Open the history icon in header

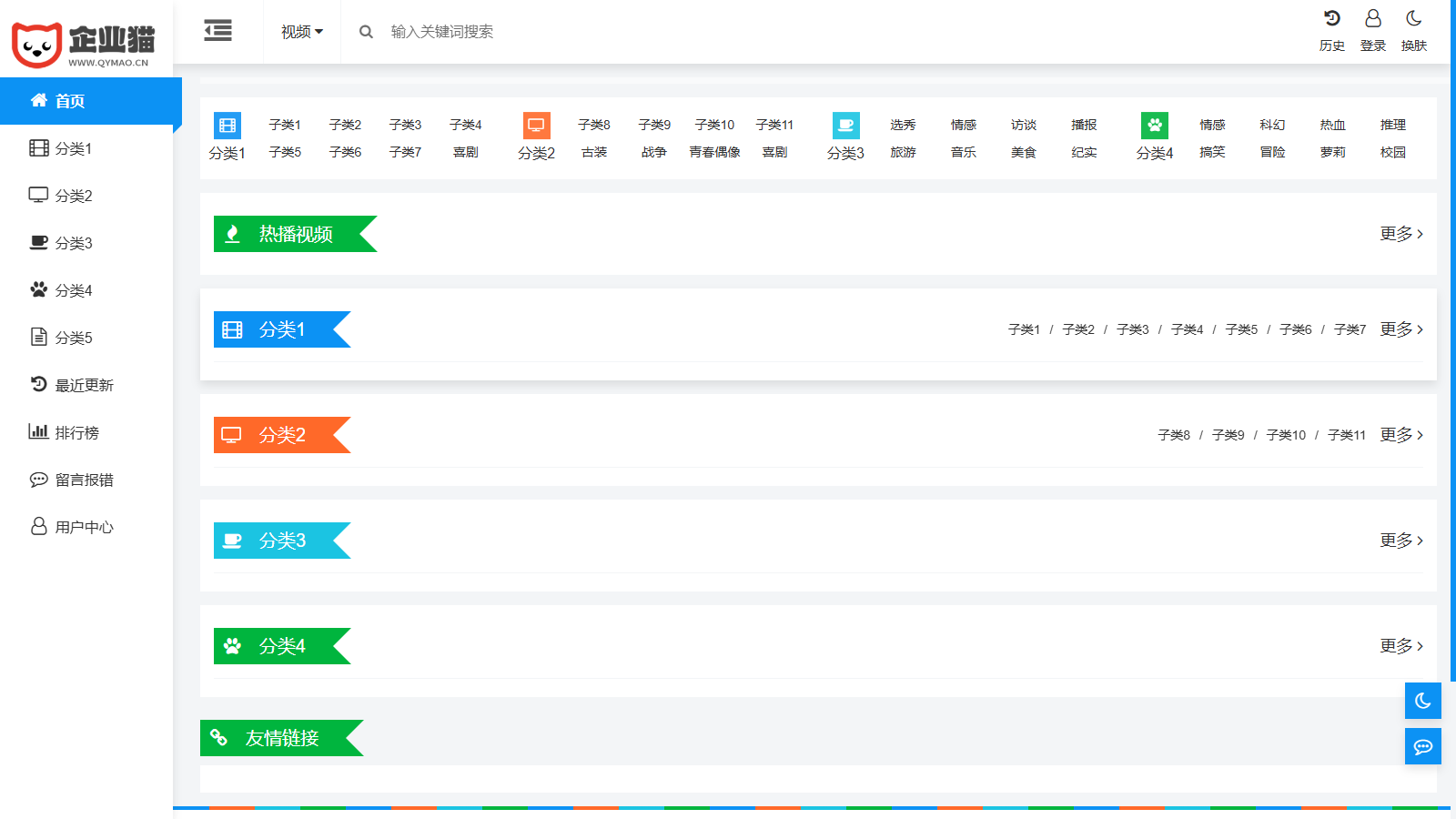[x=1331, y=19]
